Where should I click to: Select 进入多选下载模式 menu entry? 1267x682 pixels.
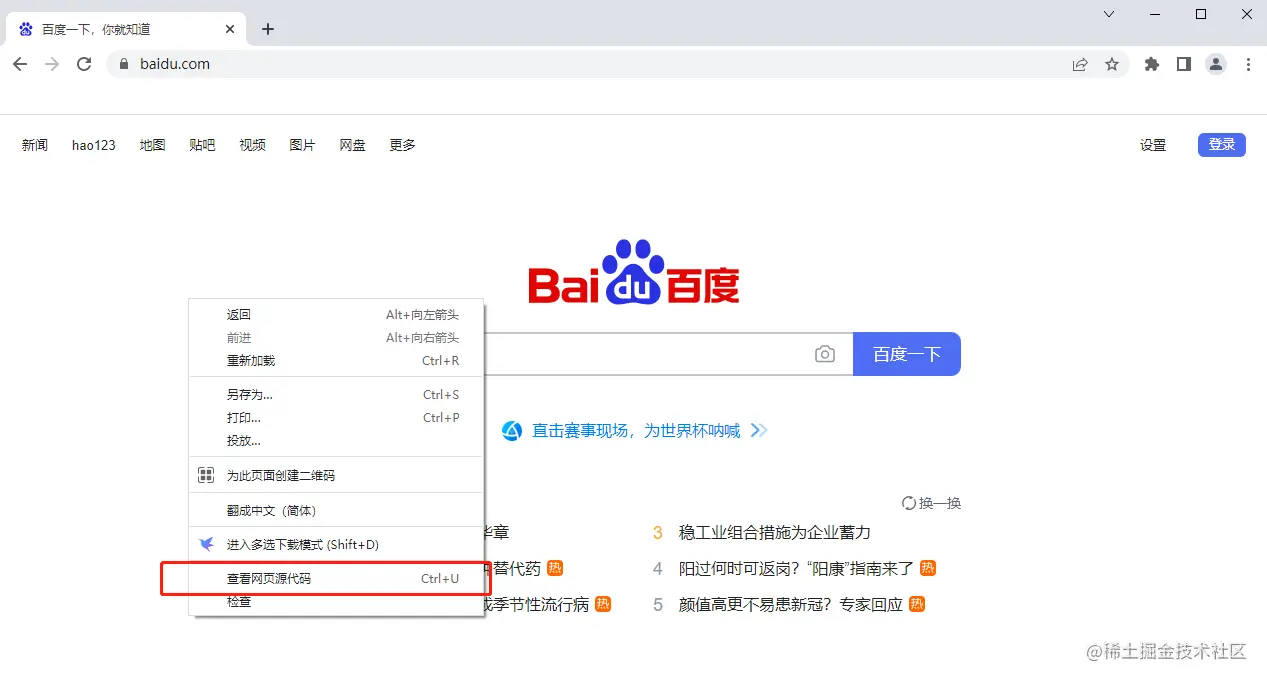(336, 544)
